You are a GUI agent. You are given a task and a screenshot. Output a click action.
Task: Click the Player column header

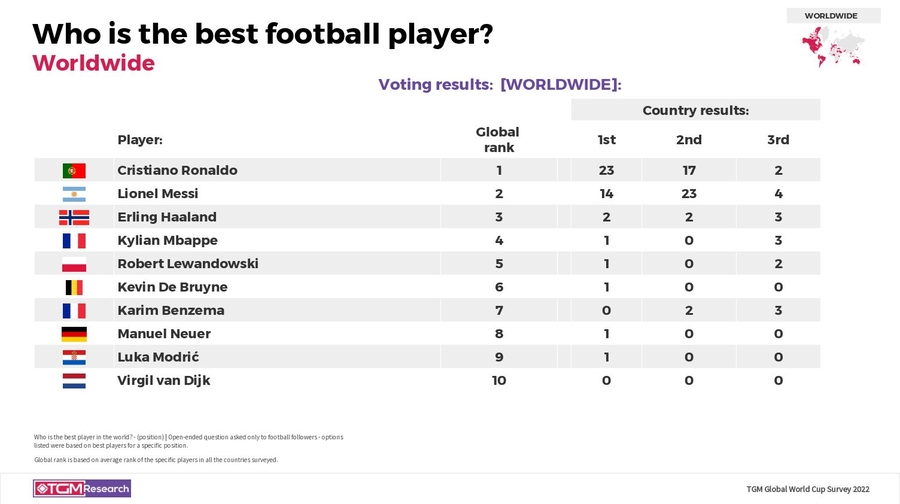click(140, 140)
